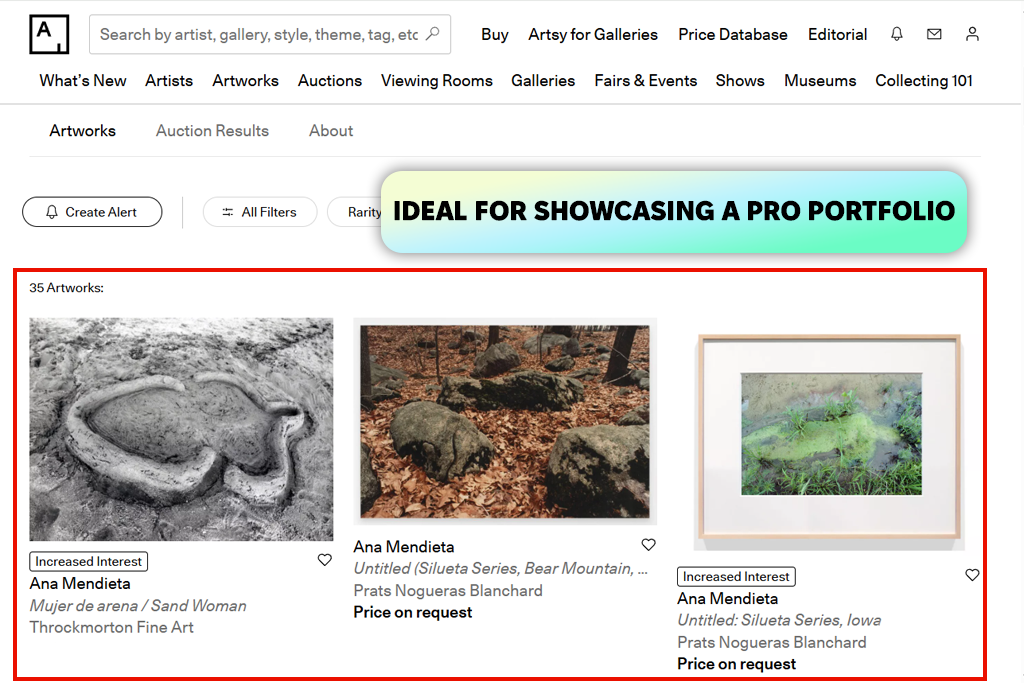The width and height of the screenshot is (1024, 683).
Task: Click the search magnifier icon
Action: 433,33
